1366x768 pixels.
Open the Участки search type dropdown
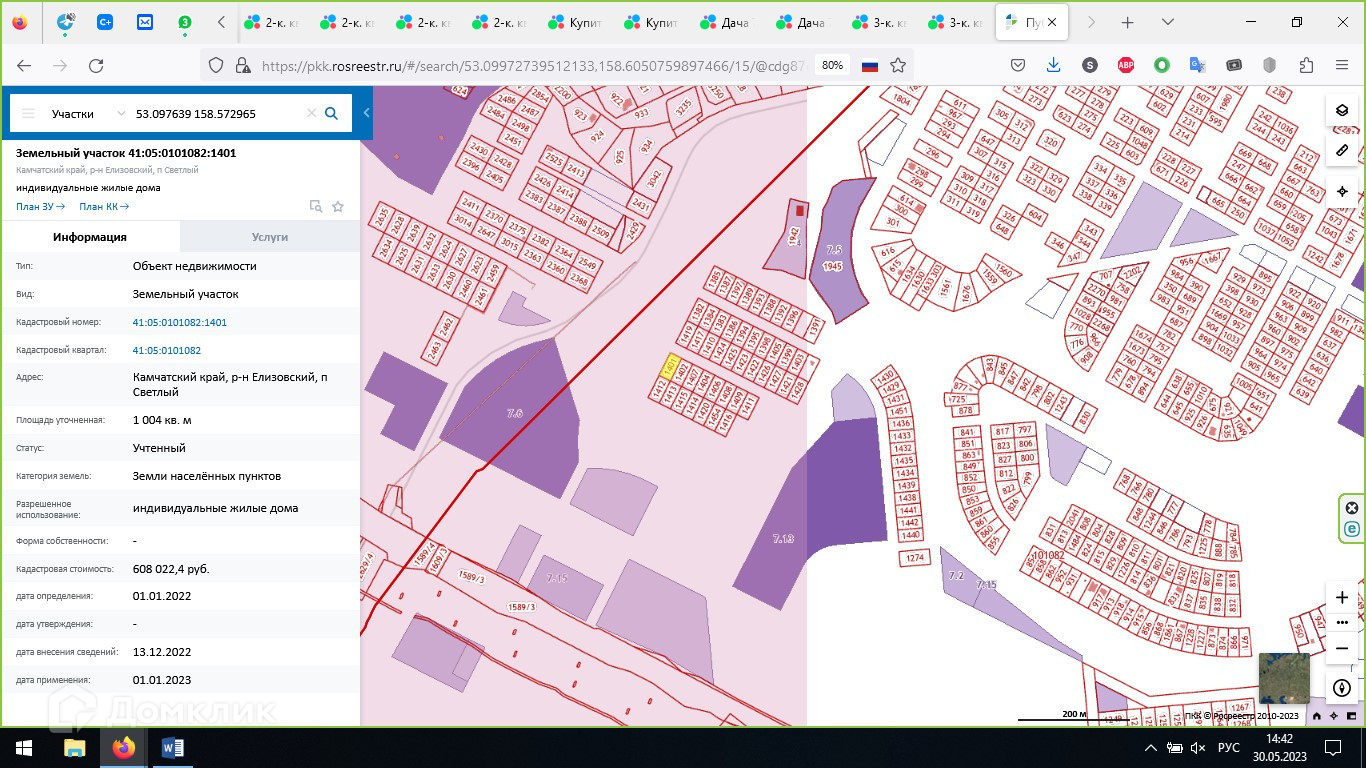coord(88,114)
